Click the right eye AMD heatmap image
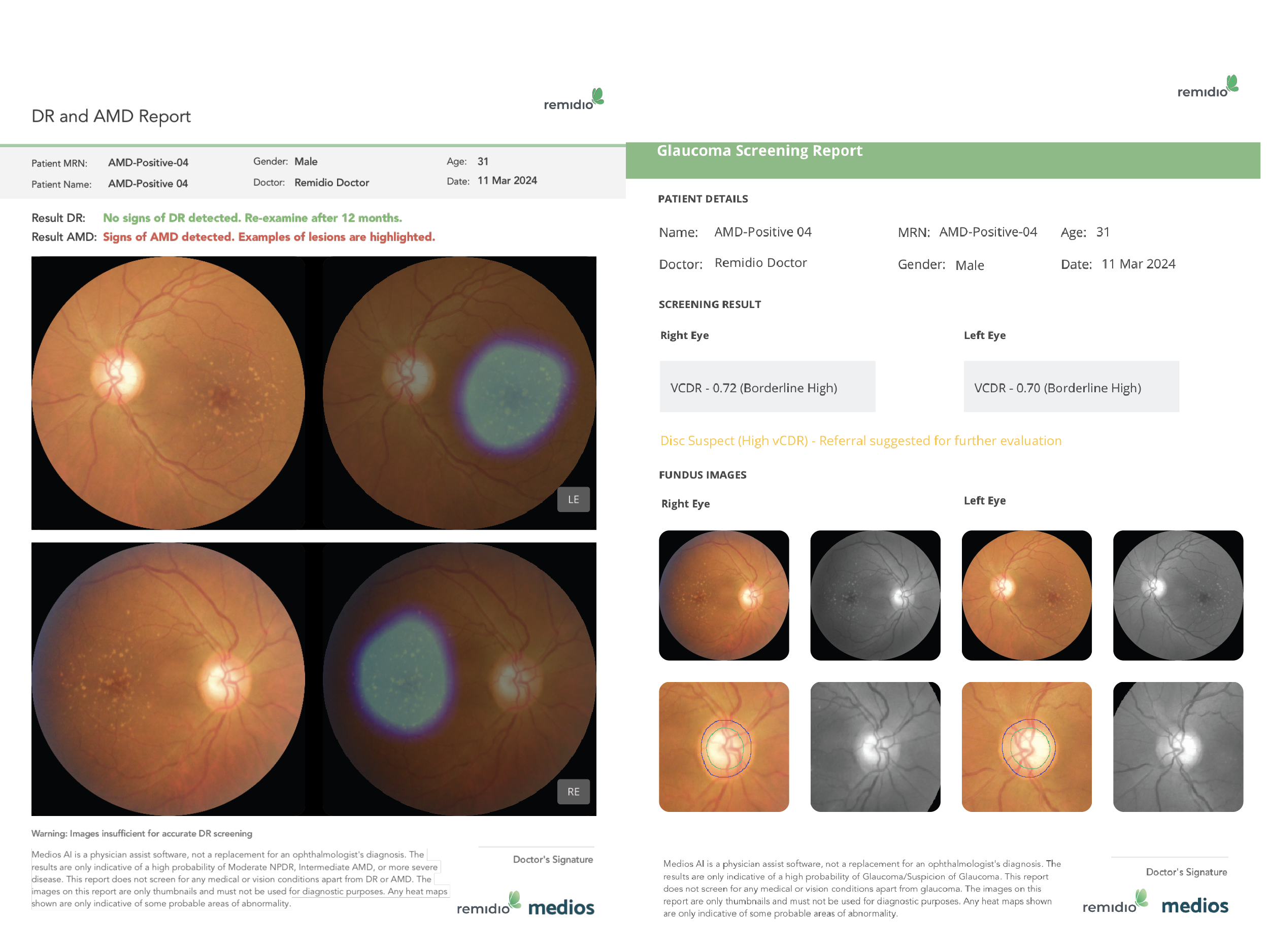The image size is (1269, 952). click(x=459, y=679)
